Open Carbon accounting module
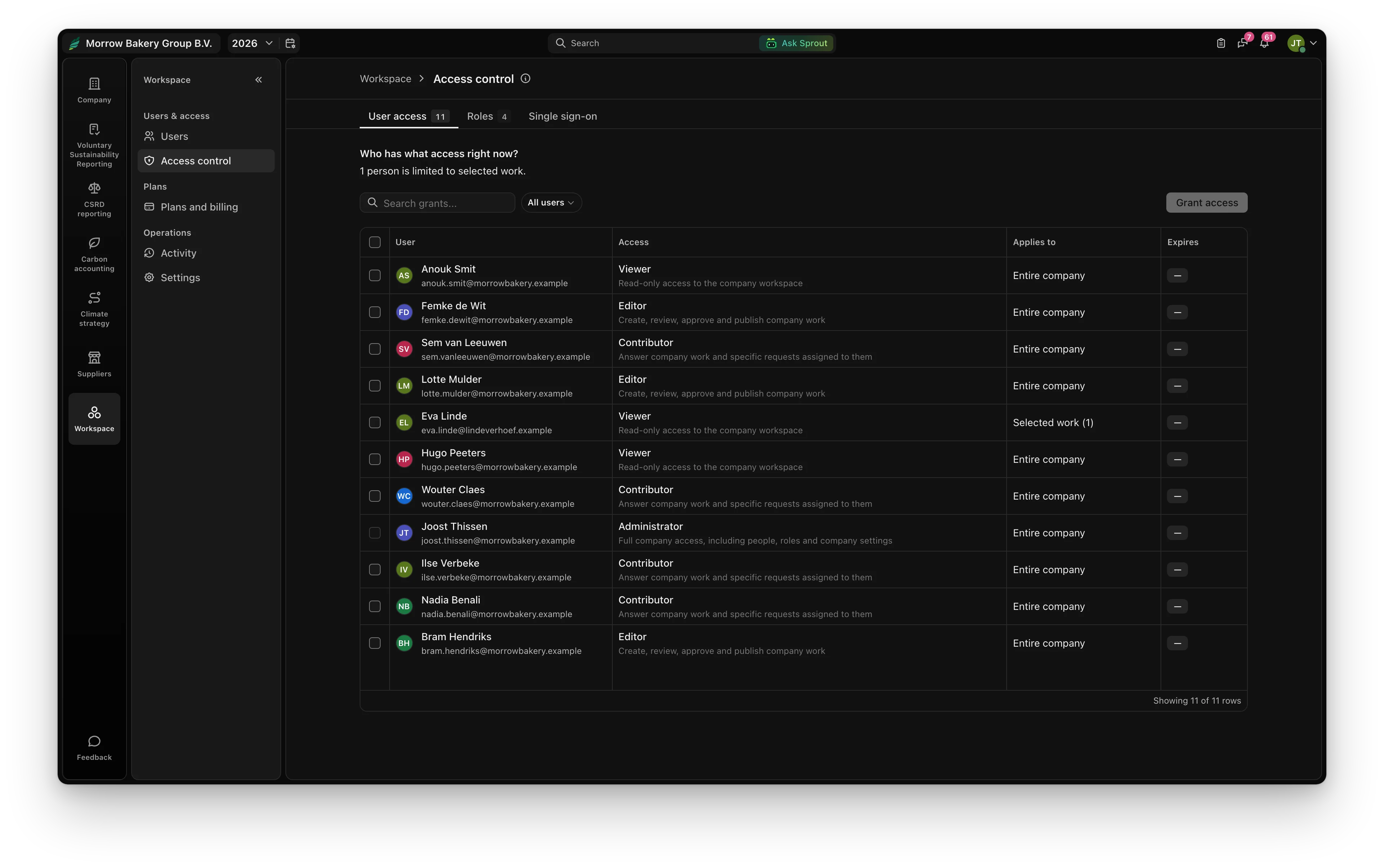 click(x=94, y=254)
